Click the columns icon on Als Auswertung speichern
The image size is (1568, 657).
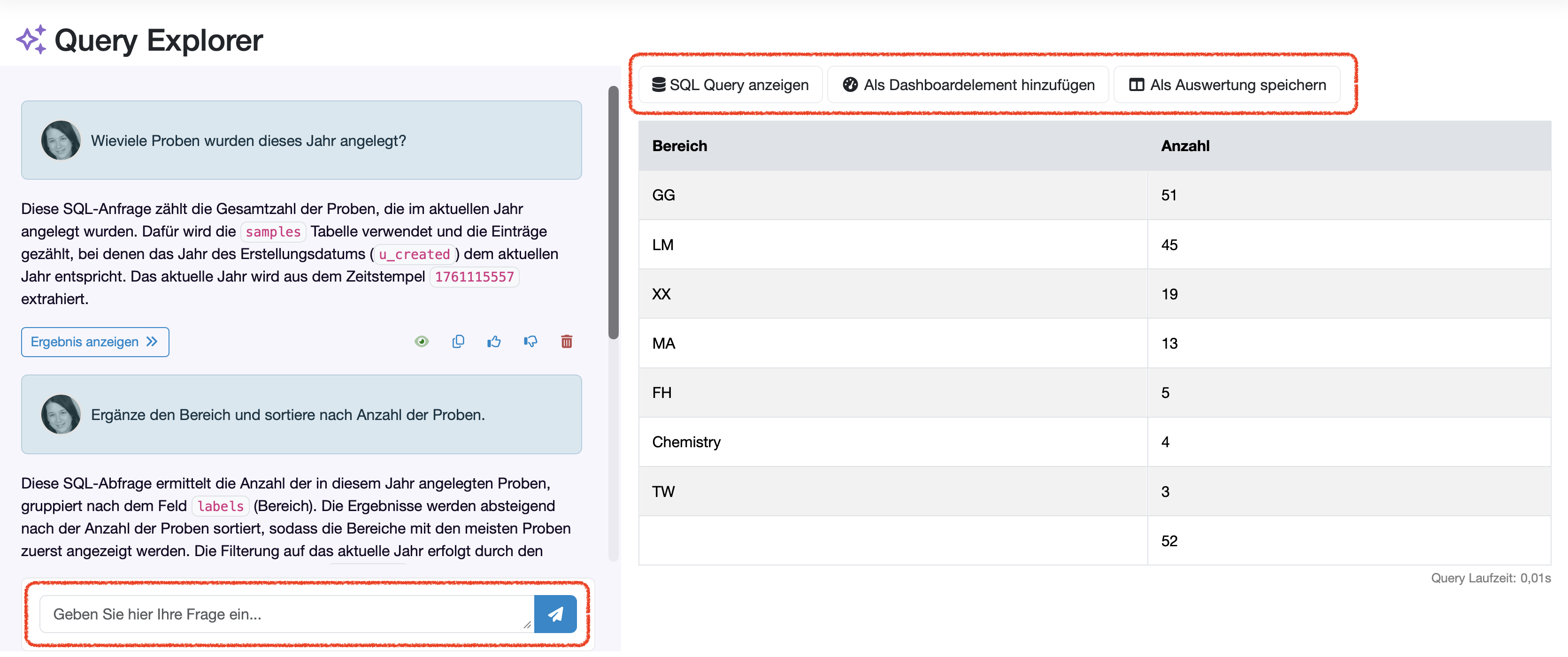[x=1136, y=84]
